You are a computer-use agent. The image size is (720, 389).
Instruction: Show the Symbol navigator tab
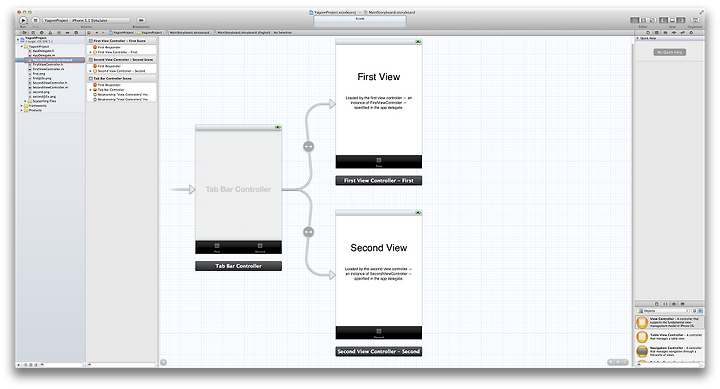pos(33,33)
